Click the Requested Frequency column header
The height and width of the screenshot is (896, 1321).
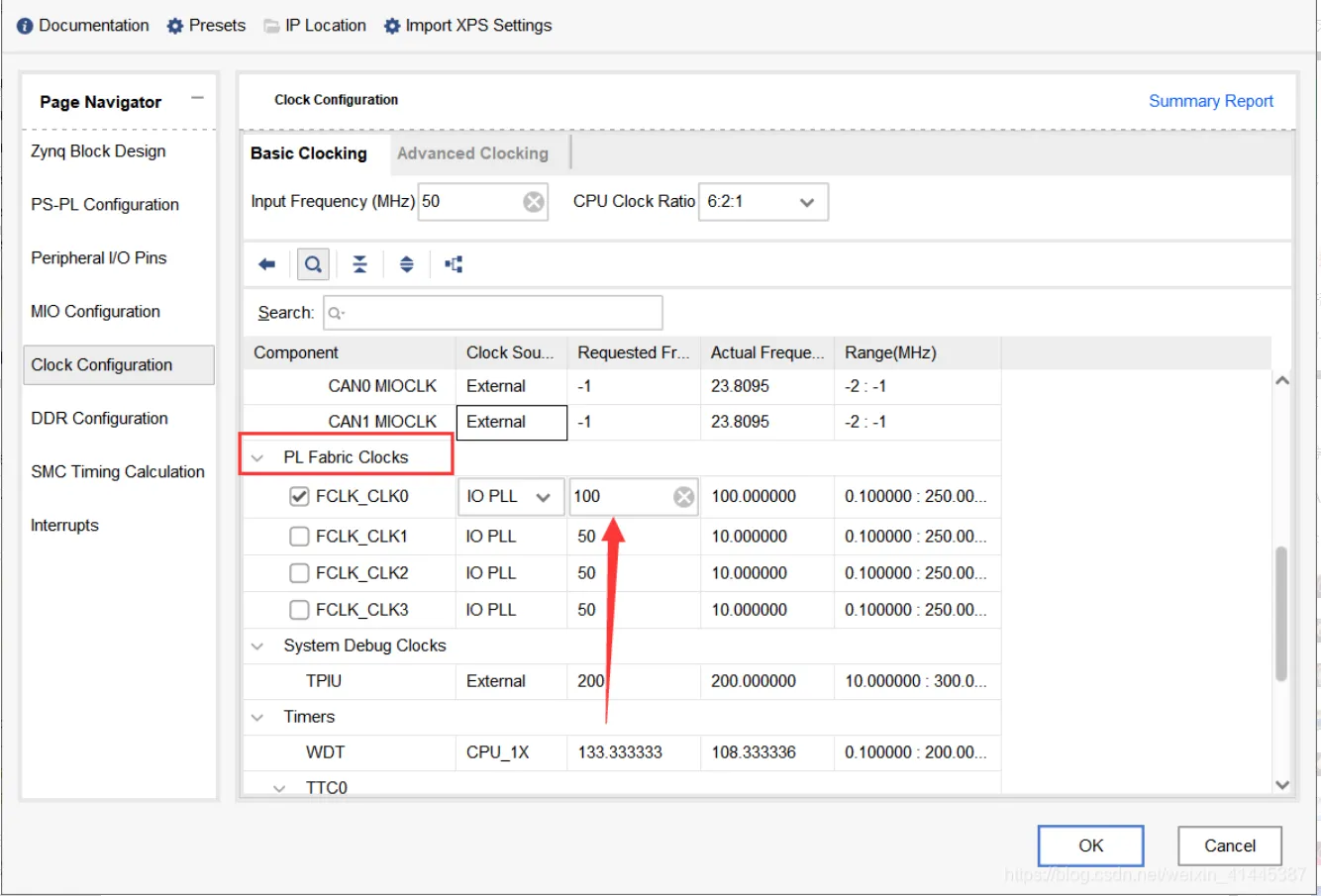coord(634,352)
